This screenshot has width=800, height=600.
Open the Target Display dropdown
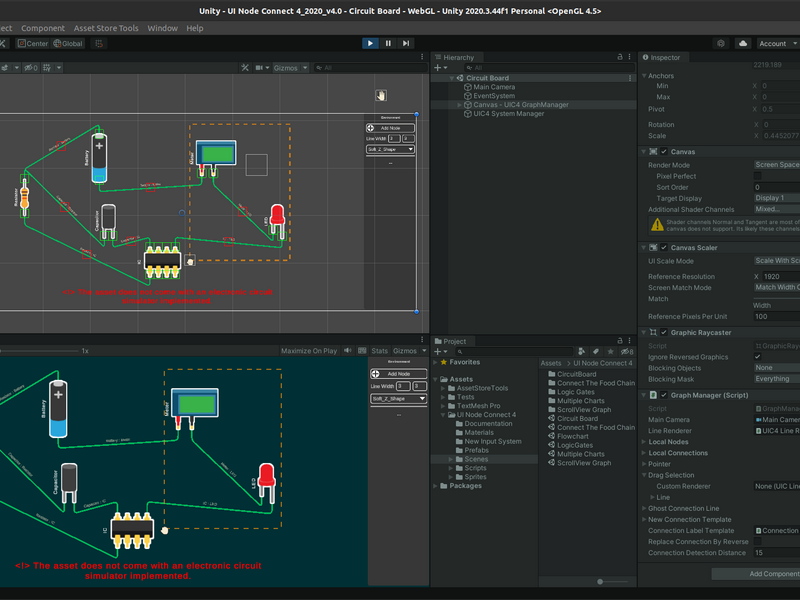pyautogui.click(x=777, y=198)
